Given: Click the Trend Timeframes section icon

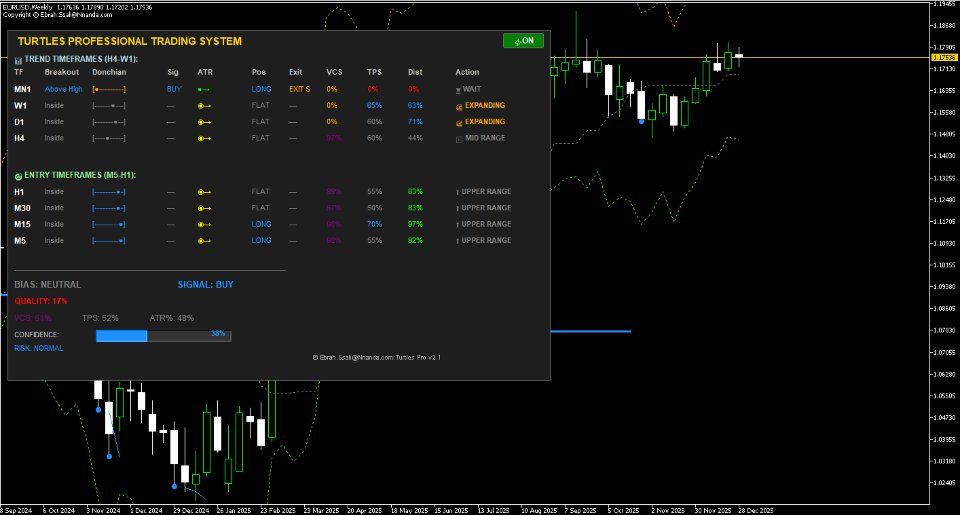Looking at the screenshot, I should tap(18, 60).
